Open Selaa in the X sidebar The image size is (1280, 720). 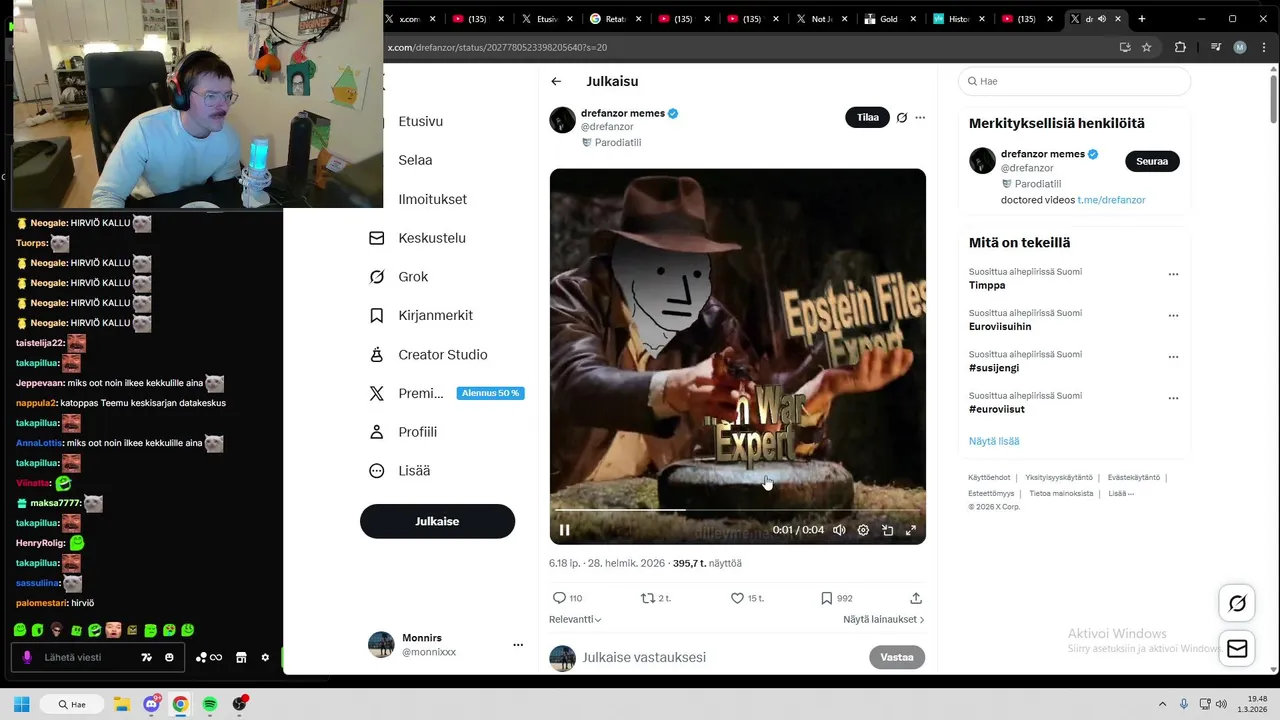tap(415, 160)
